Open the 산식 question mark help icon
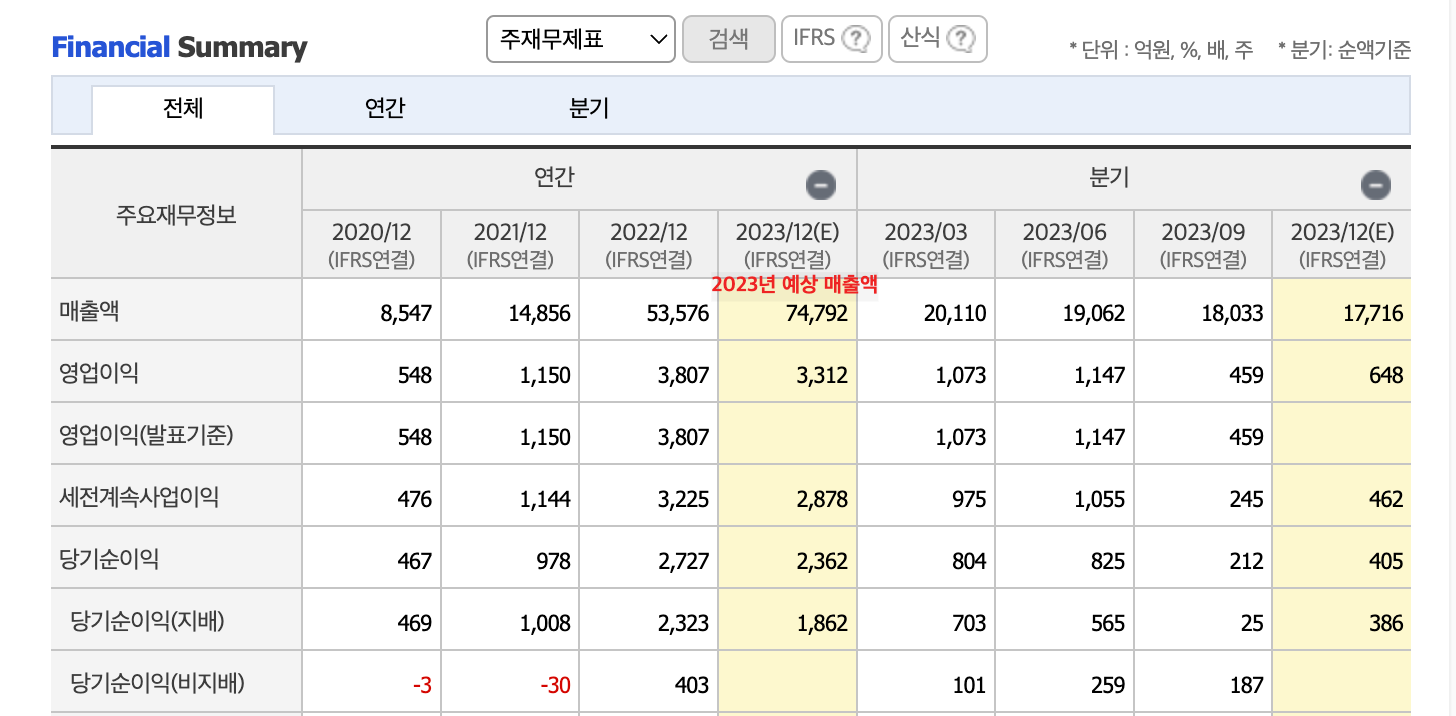 click(960, 39)
